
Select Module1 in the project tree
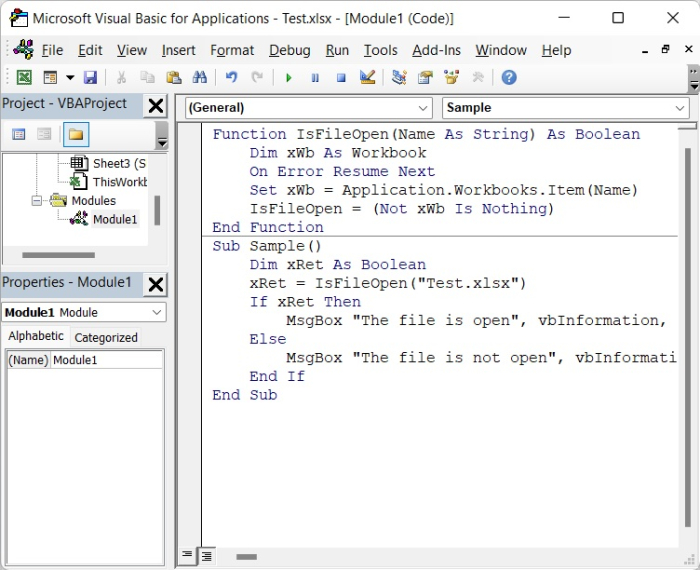(114, 219)
